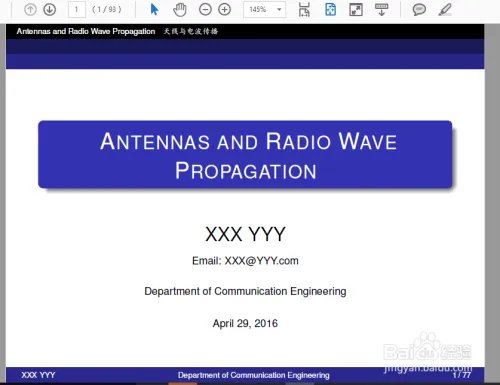Select the fit one full page icon
Image resolution: width=500 pixels, height=385 pixels.
coord(330,9)
